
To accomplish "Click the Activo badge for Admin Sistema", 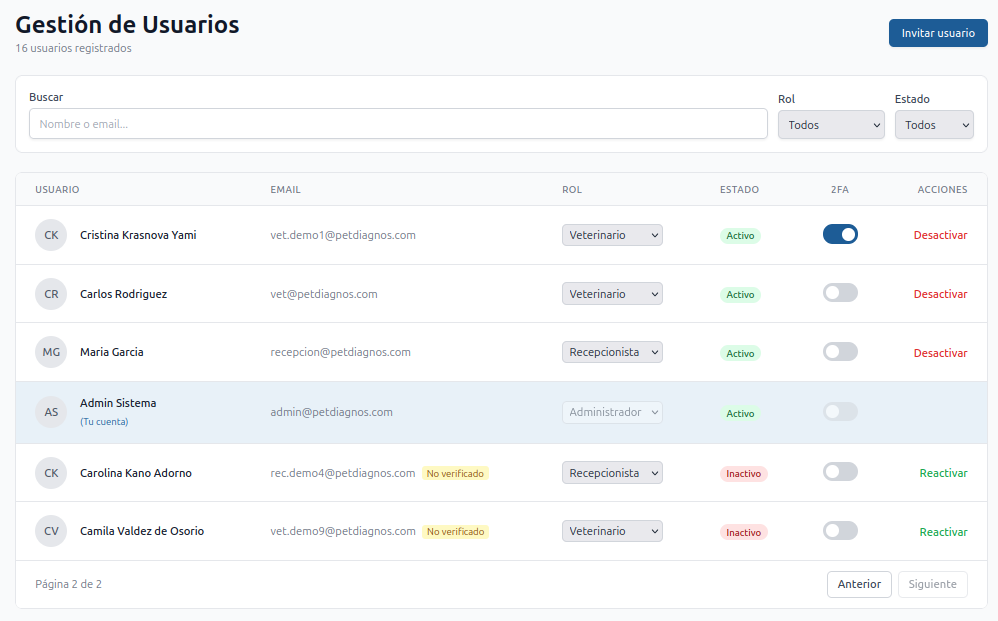I will [x=740, y=413].
